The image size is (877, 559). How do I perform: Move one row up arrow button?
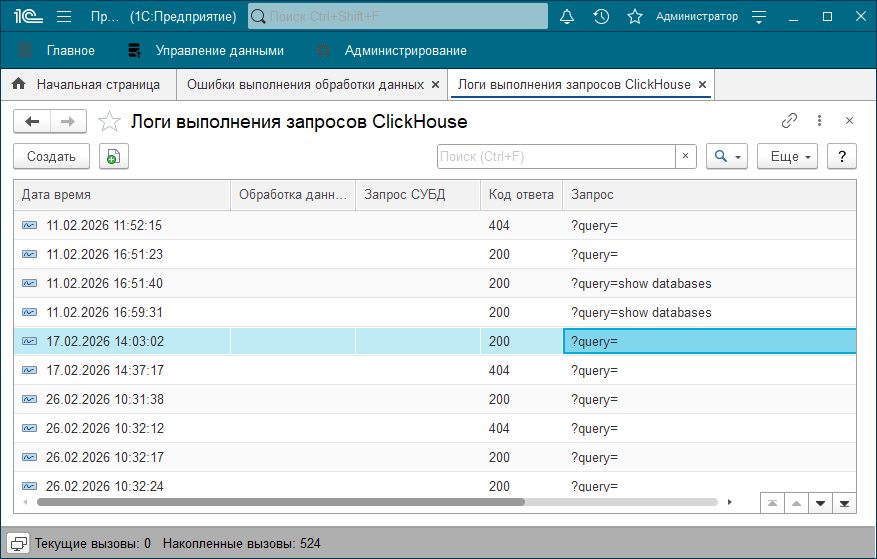coord(796,503)
